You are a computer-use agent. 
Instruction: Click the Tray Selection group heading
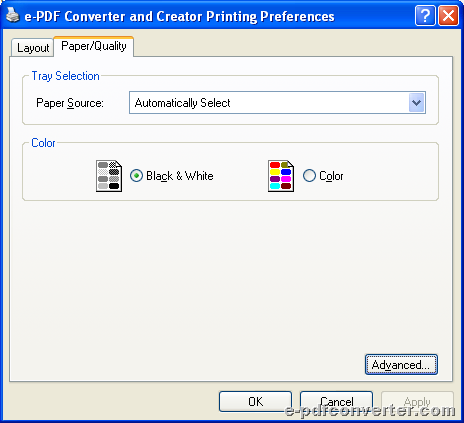[x=65, y=76]
